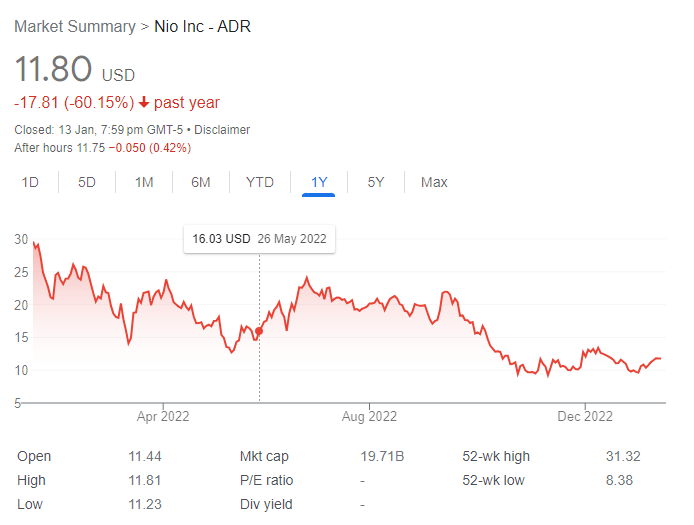Select the YTD range tab
Screen dimensions: 694x525
260,182
